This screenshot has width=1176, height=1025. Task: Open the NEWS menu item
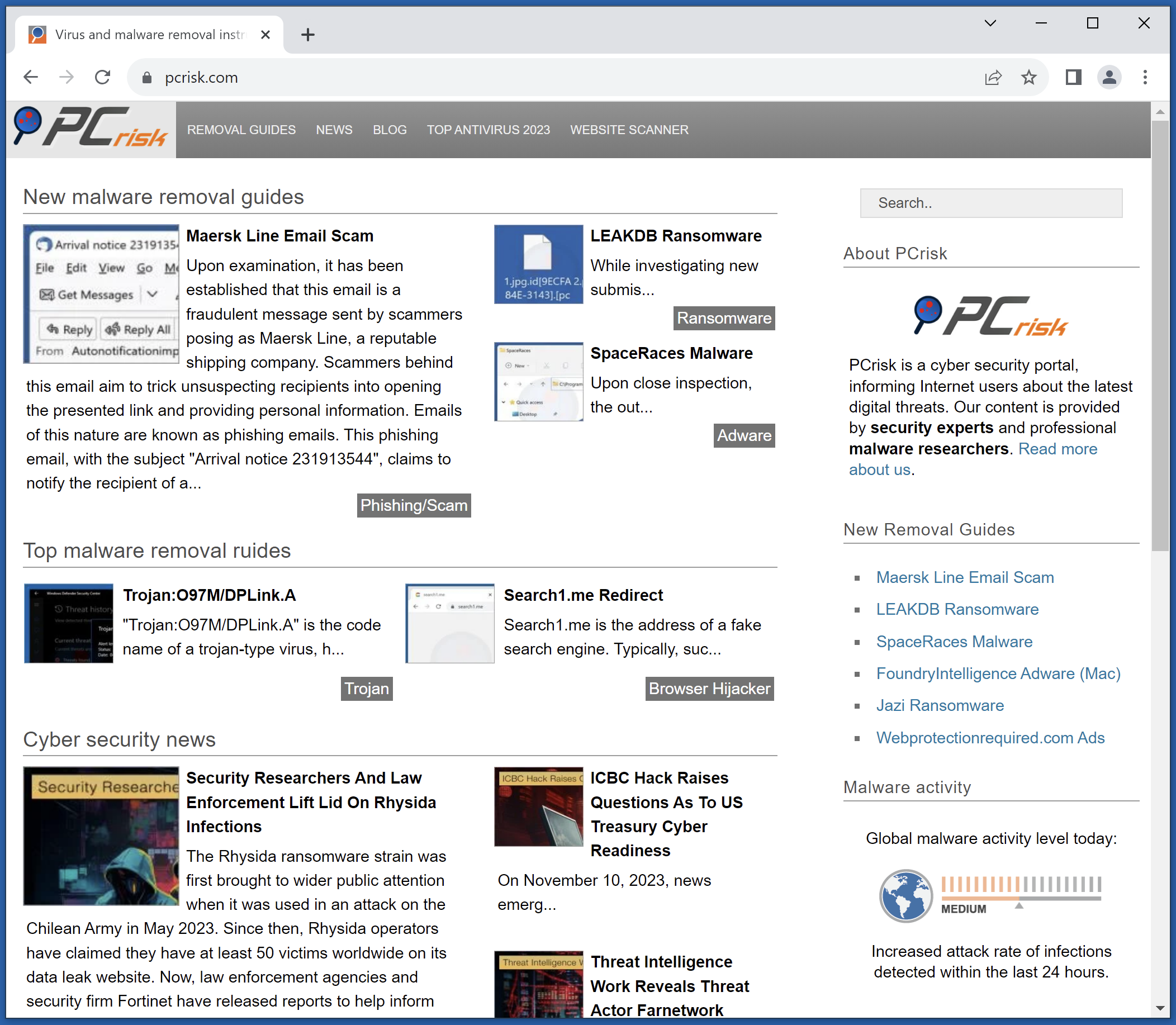point(334,130)
